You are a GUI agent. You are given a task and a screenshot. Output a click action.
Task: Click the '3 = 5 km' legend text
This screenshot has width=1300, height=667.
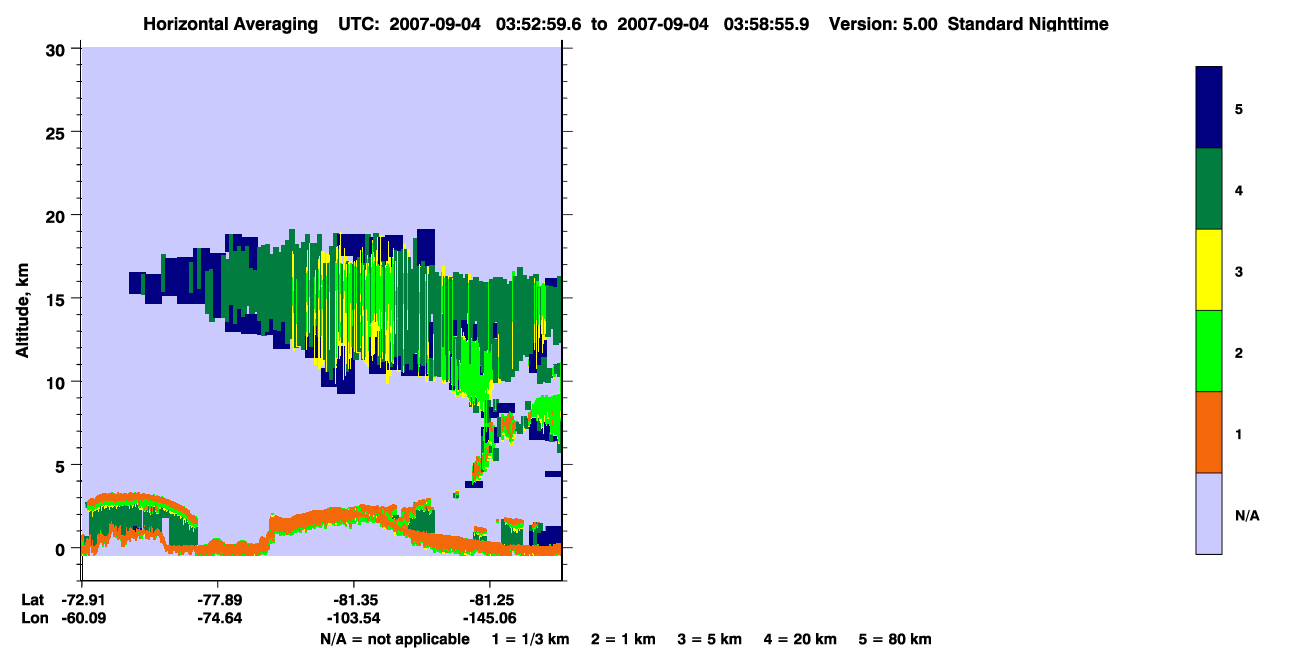pos(710,639)
